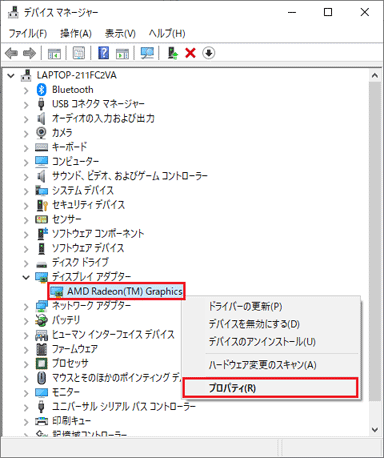384x458 pixels.
Task: Expand the モニター category
Action: [x=26, y=393]
